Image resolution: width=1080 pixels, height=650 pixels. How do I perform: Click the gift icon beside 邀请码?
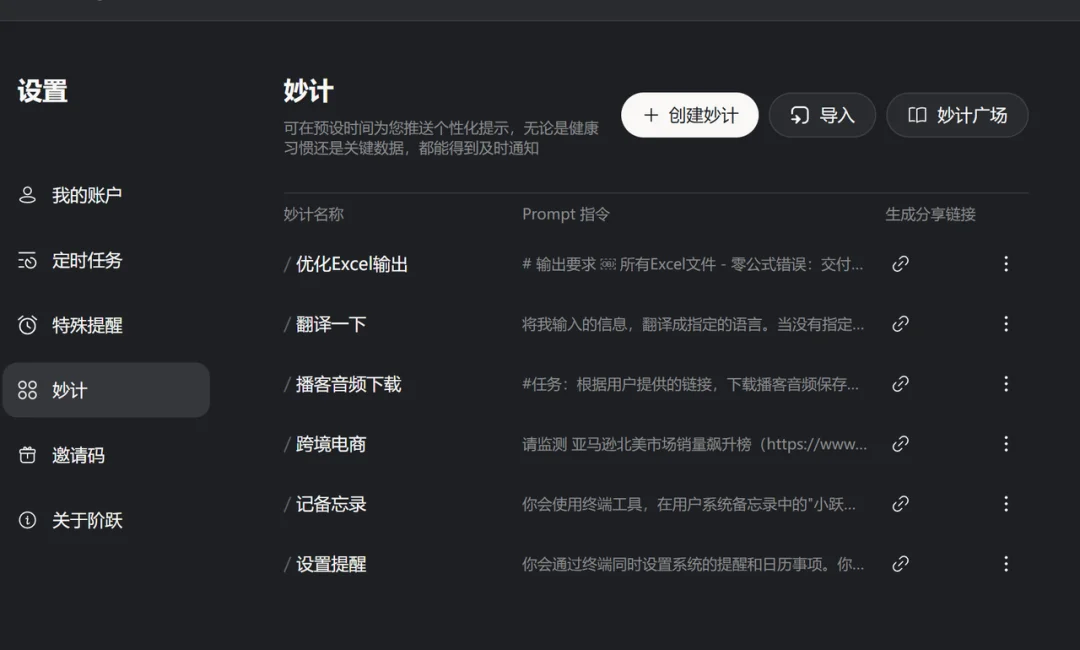[x=25, y=455]
